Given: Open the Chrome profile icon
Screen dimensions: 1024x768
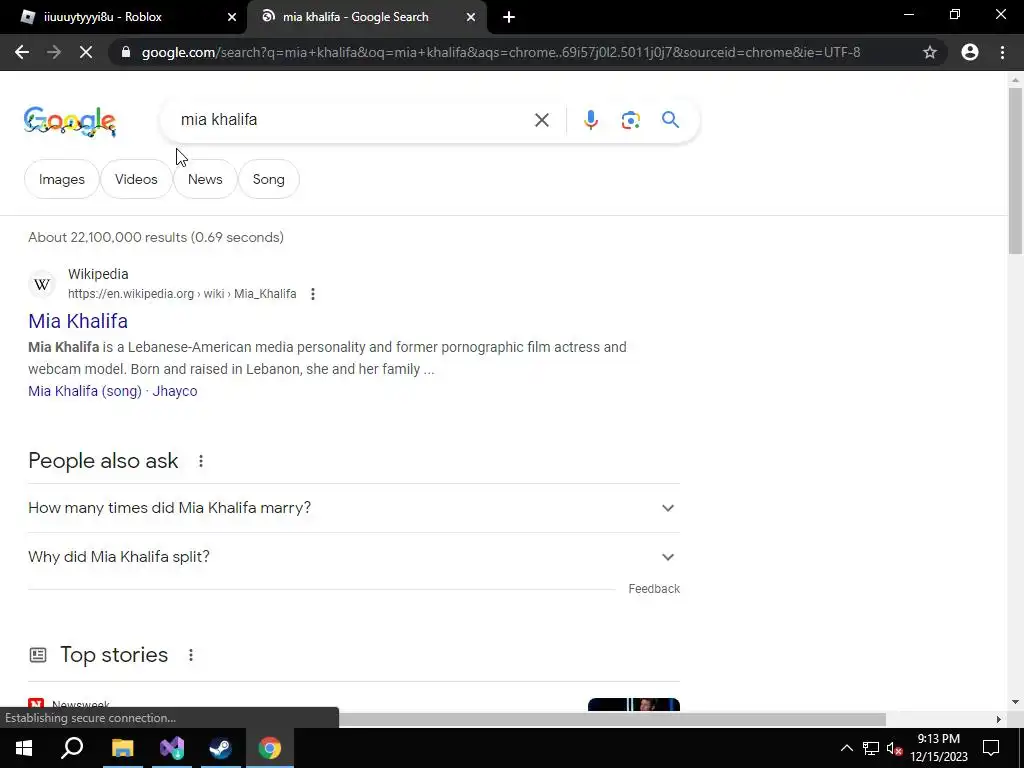Looking at the screenshot, I should pyautogui.click(x=970, y=52).
